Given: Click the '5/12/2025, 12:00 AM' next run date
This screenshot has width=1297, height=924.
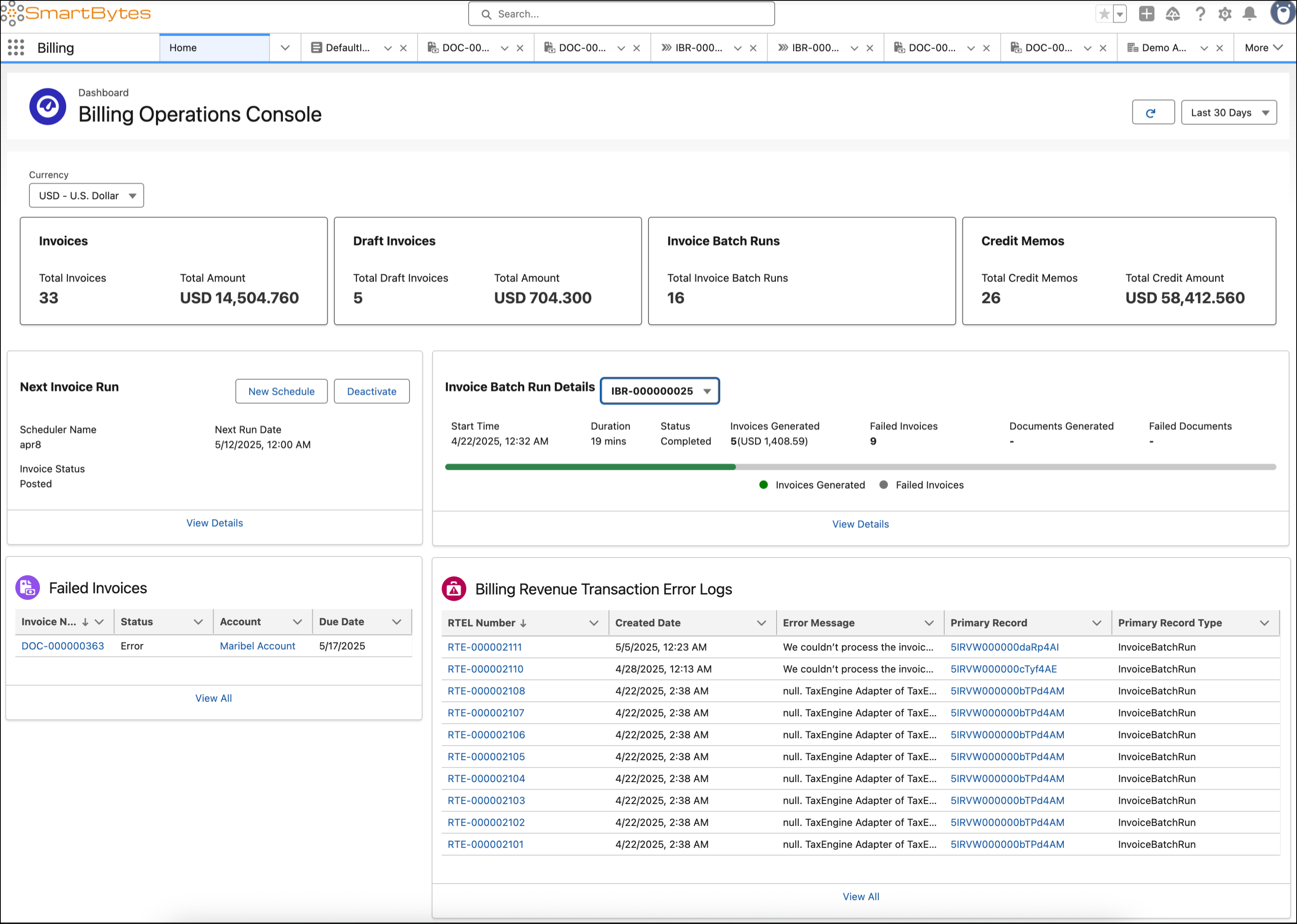Looking at the screenshot, I should coord(263,445).
